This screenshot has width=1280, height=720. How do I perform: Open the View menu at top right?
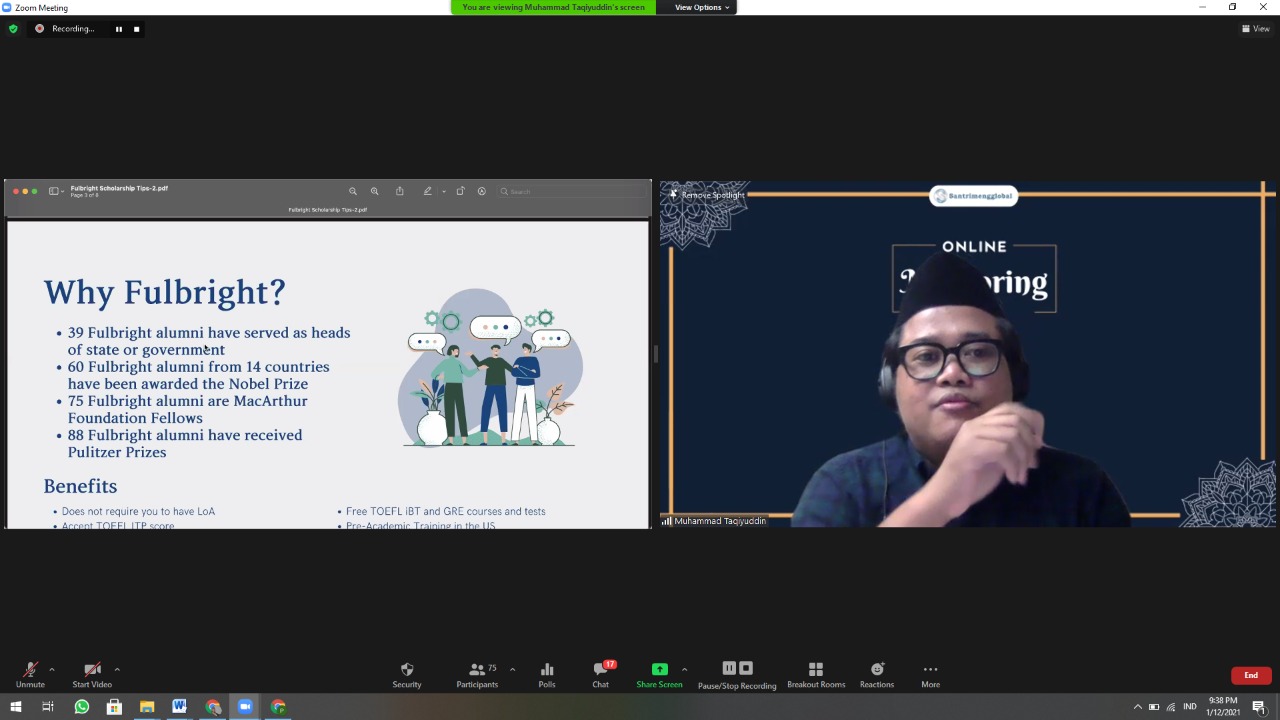[x=1255, y=28]
